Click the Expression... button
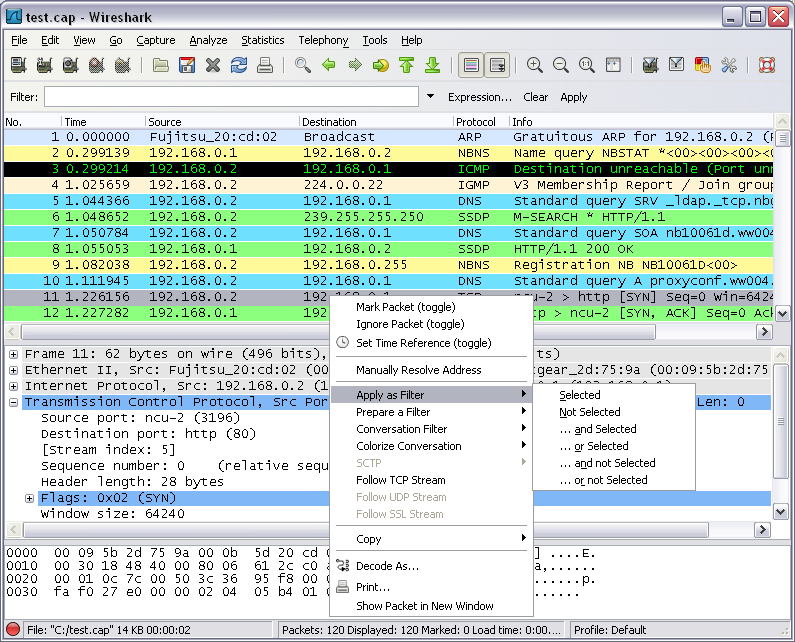This screenshot has width=795, height=642. click(480, 97)
